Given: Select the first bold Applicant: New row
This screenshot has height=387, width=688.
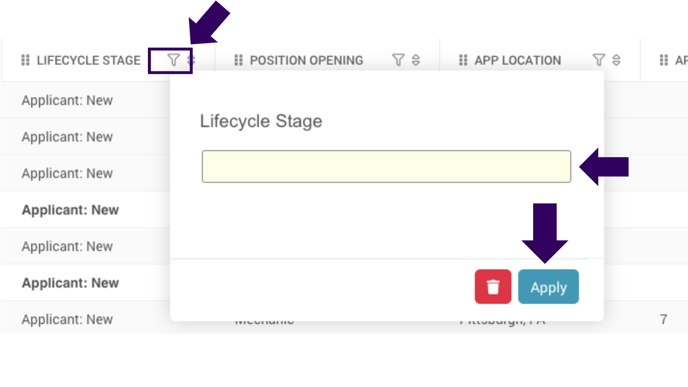Looking at the screenshot, I should pyautogui.click(x=70, y=210).
